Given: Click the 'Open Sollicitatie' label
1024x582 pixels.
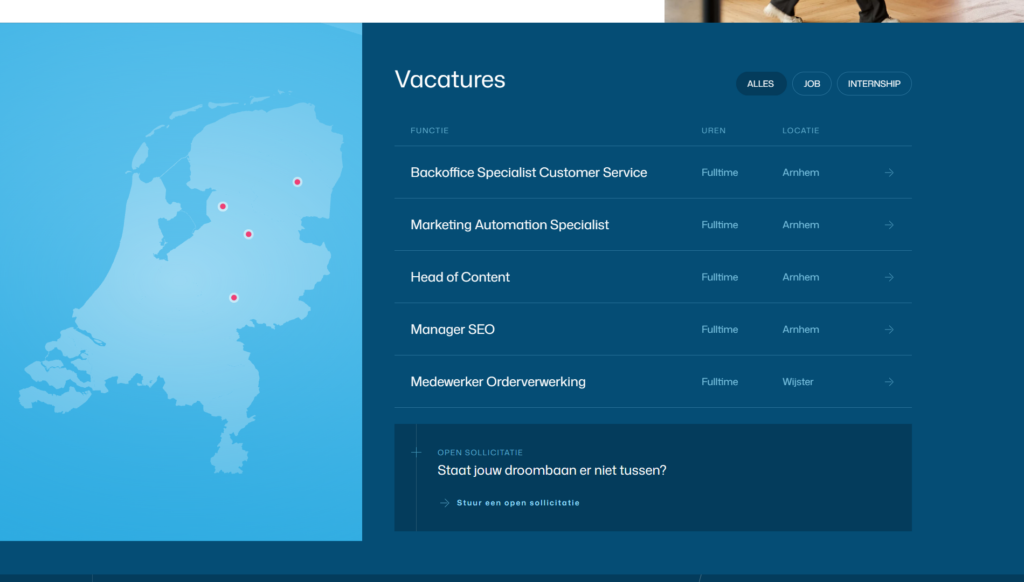Looking at the screenshot, I should 480,452.
